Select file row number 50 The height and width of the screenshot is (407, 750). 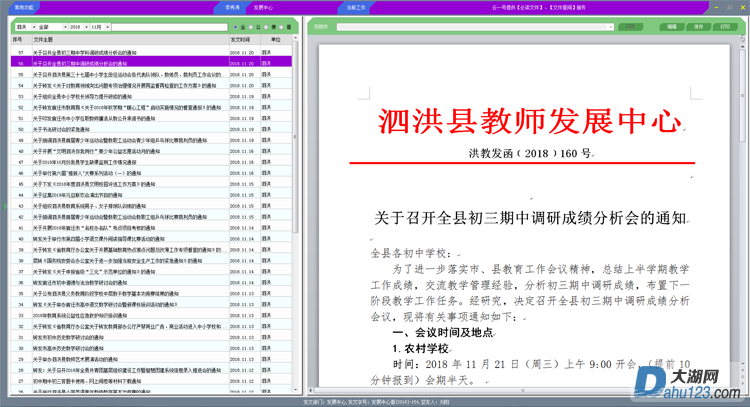151,129
